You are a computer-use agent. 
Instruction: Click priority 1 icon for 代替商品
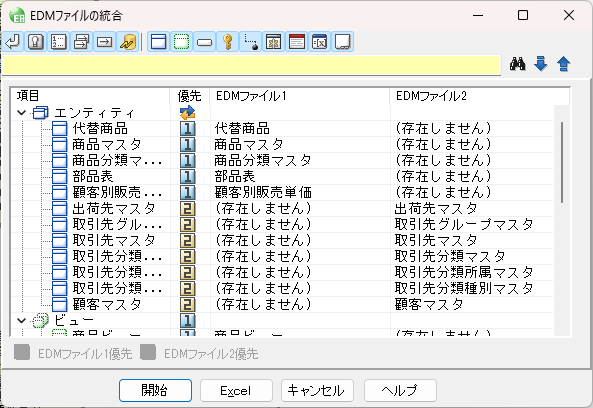(x=188, y=129)
